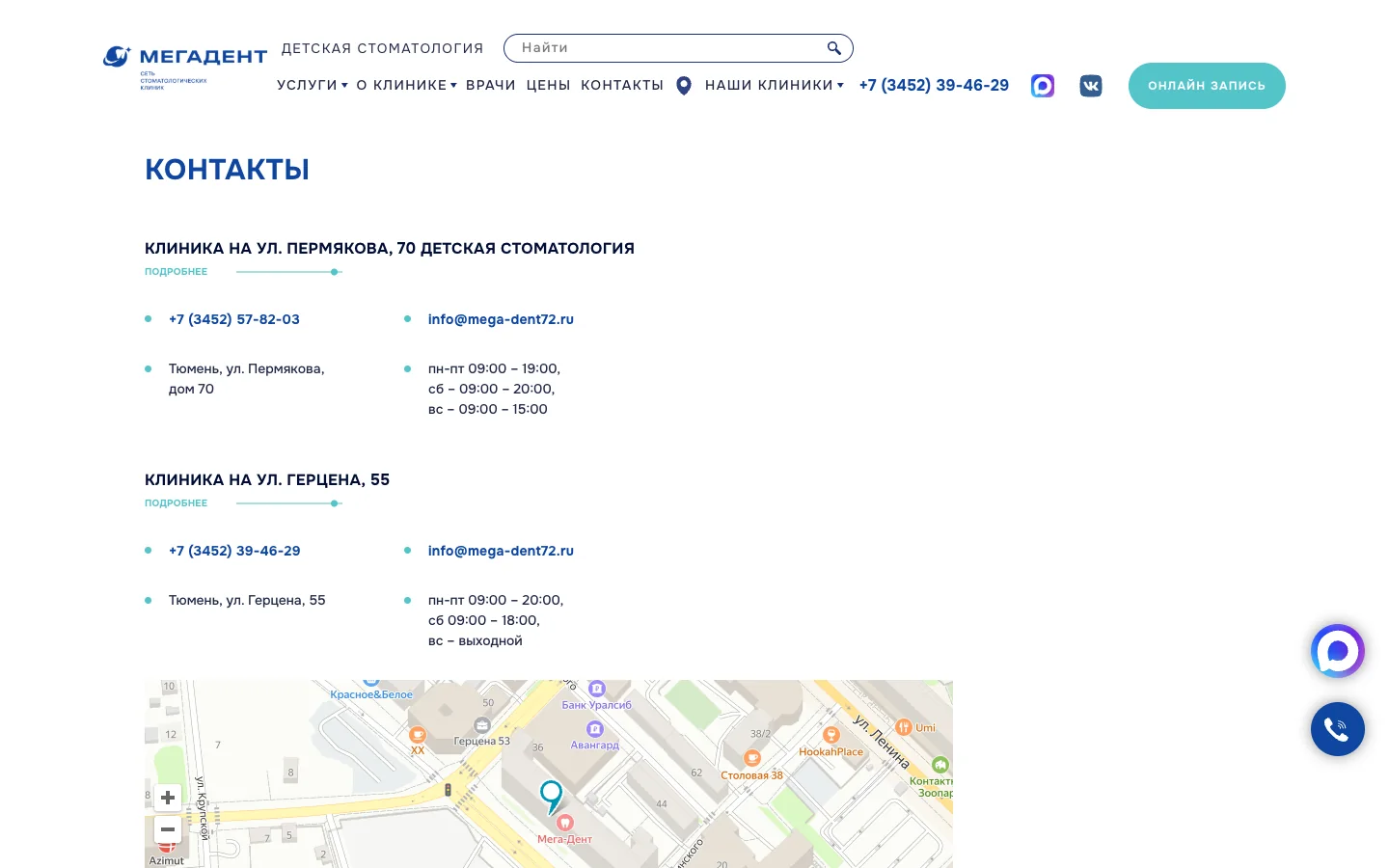1389x868 pixels.
Task: Click email link for Герцена clinic
Action: point(501,551)
